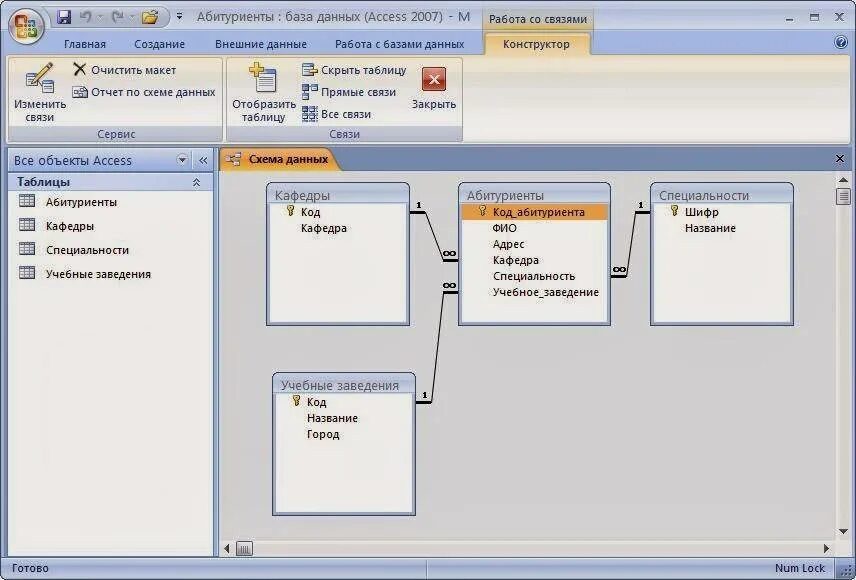Click Скрыть таблицу in the ribbon
The width and height of the screenshot is (856, 580).
pos(354,70)
